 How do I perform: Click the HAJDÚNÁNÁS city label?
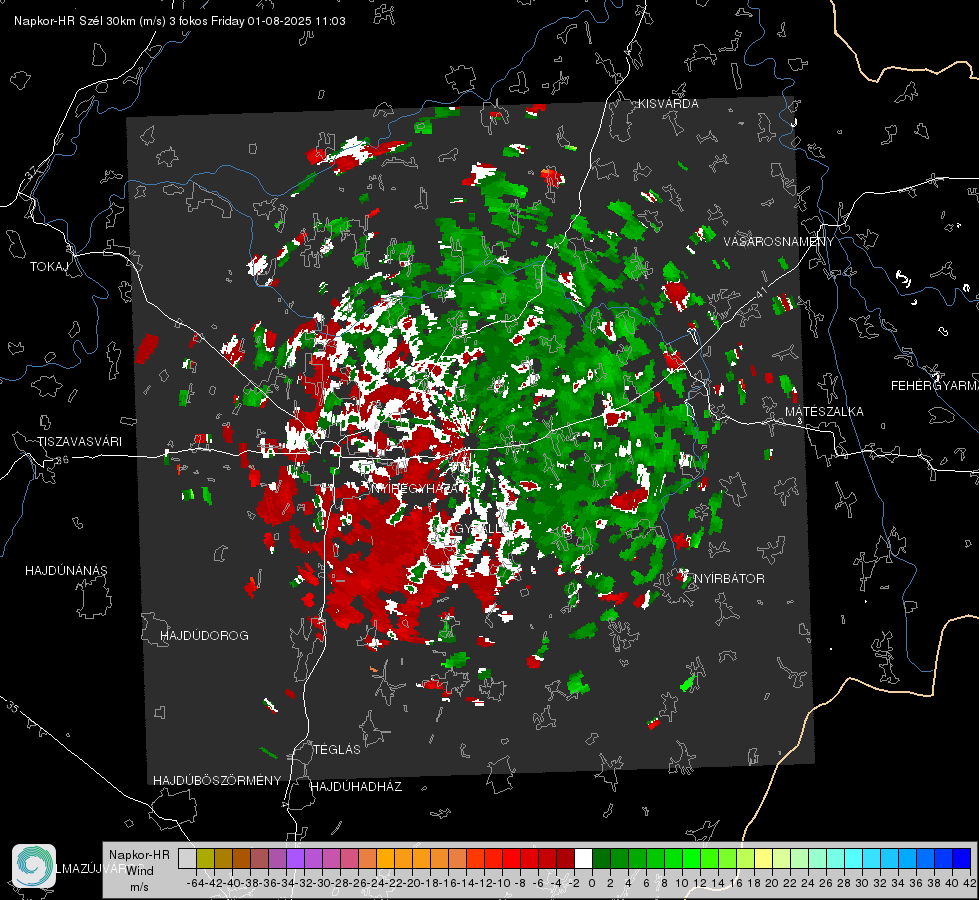[x=66, y=570]
